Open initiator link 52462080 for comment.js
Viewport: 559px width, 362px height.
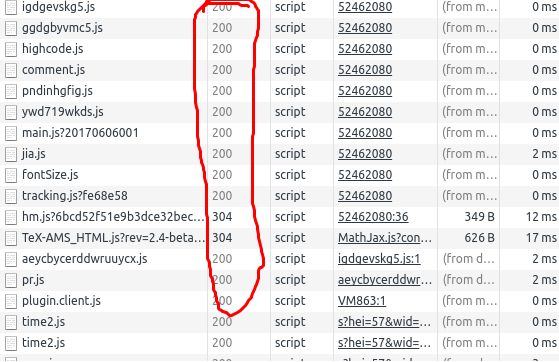pos(365,70)
